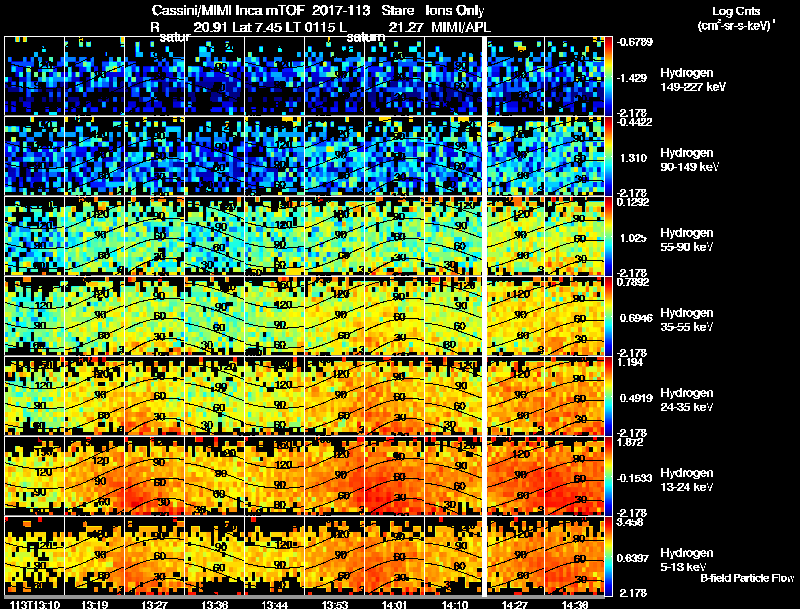Viewport: 800px width, 609px height.
Task: Click the 13:19 time axis label
Action: pos(94,604)
